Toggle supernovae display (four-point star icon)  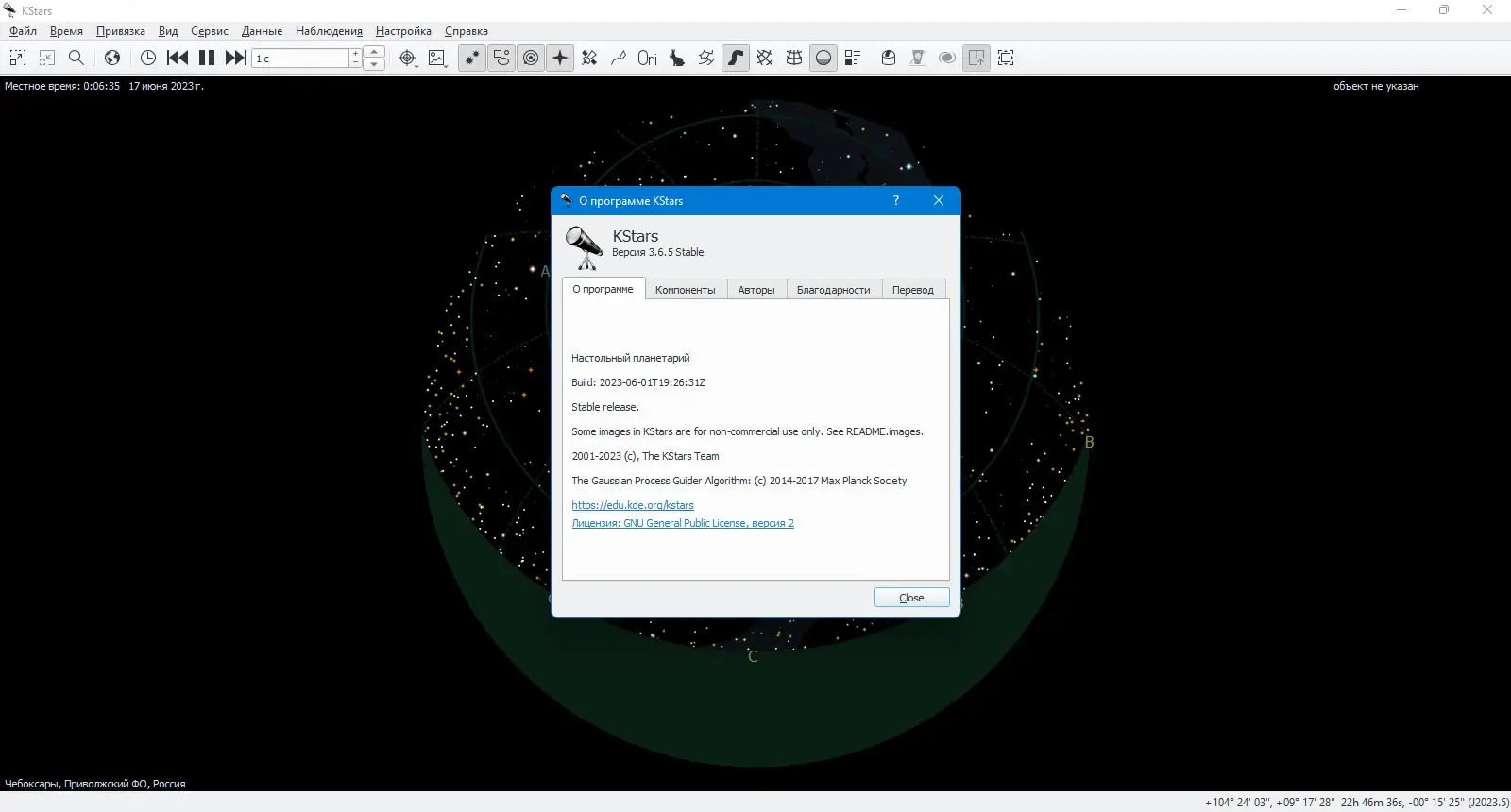click(x=560, y=58)
